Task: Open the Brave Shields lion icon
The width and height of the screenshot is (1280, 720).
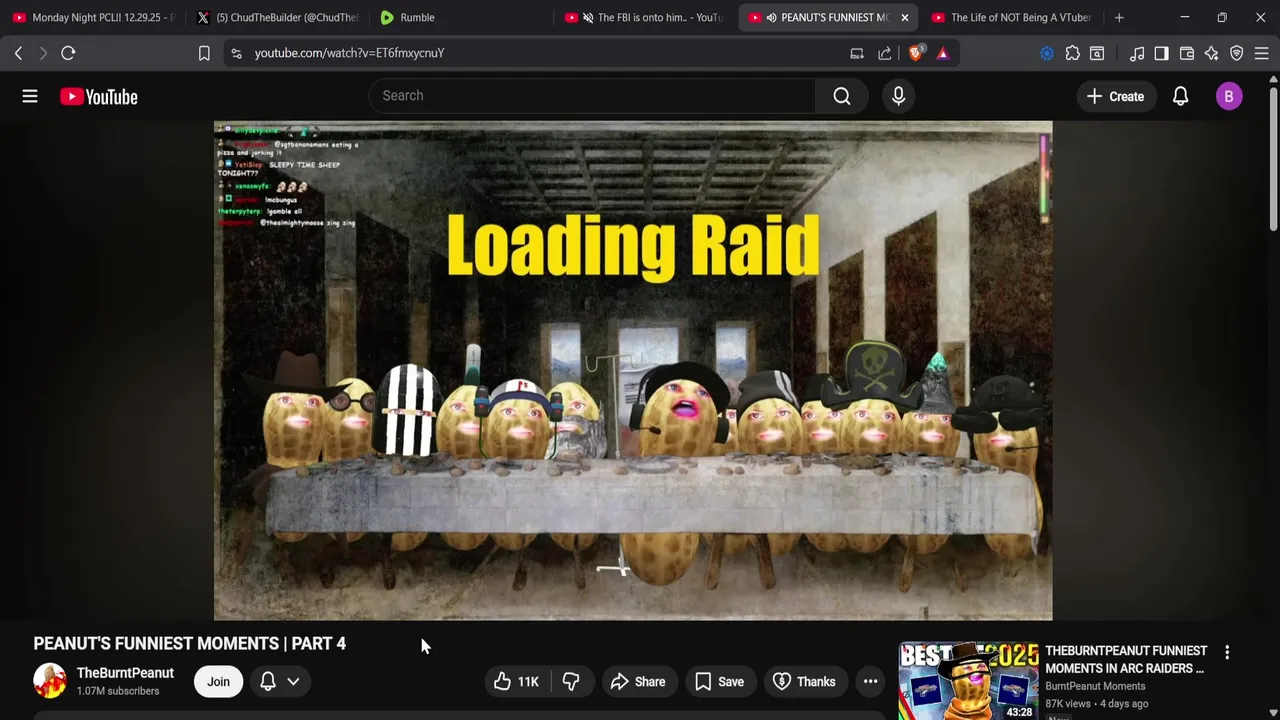Action: click(x=915, y=53)
